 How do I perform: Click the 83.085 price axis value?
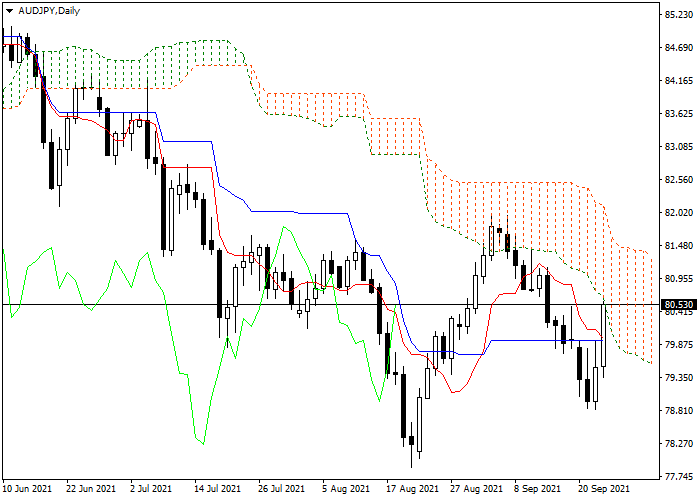(x=679, y=146)
